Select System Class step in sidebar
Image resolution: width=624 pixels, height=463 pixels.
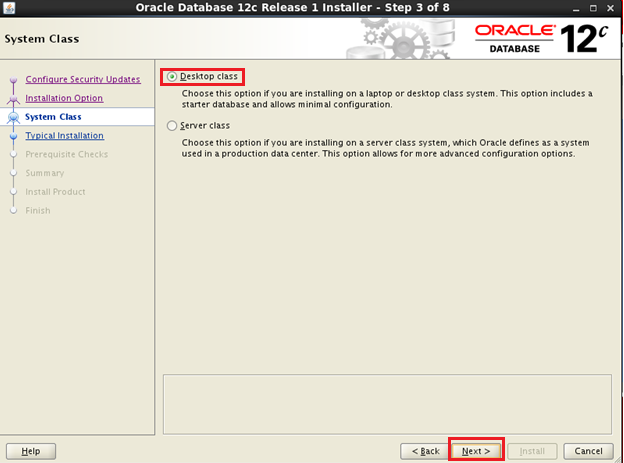53,117
